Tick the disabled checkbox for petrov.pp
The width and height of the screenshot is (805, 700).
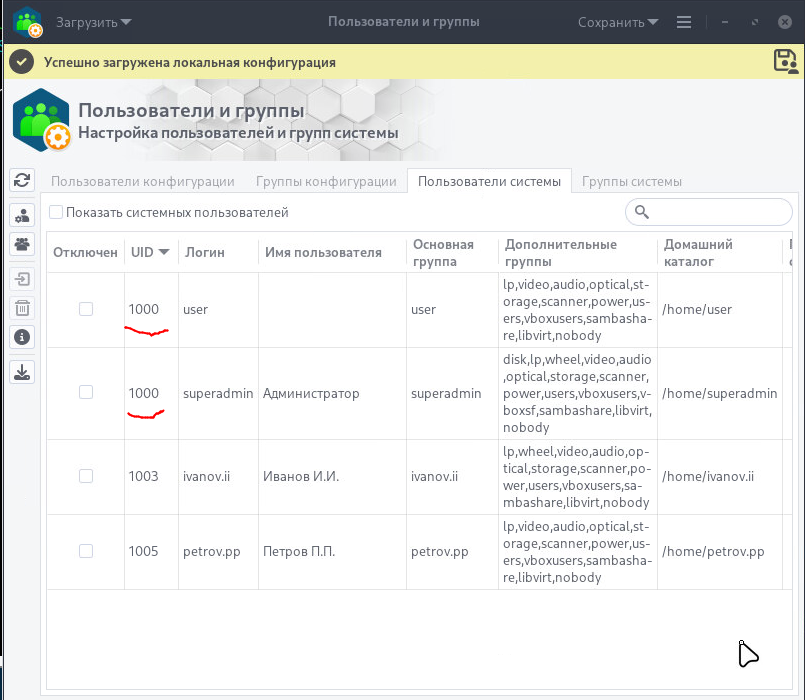coord(86,551)
